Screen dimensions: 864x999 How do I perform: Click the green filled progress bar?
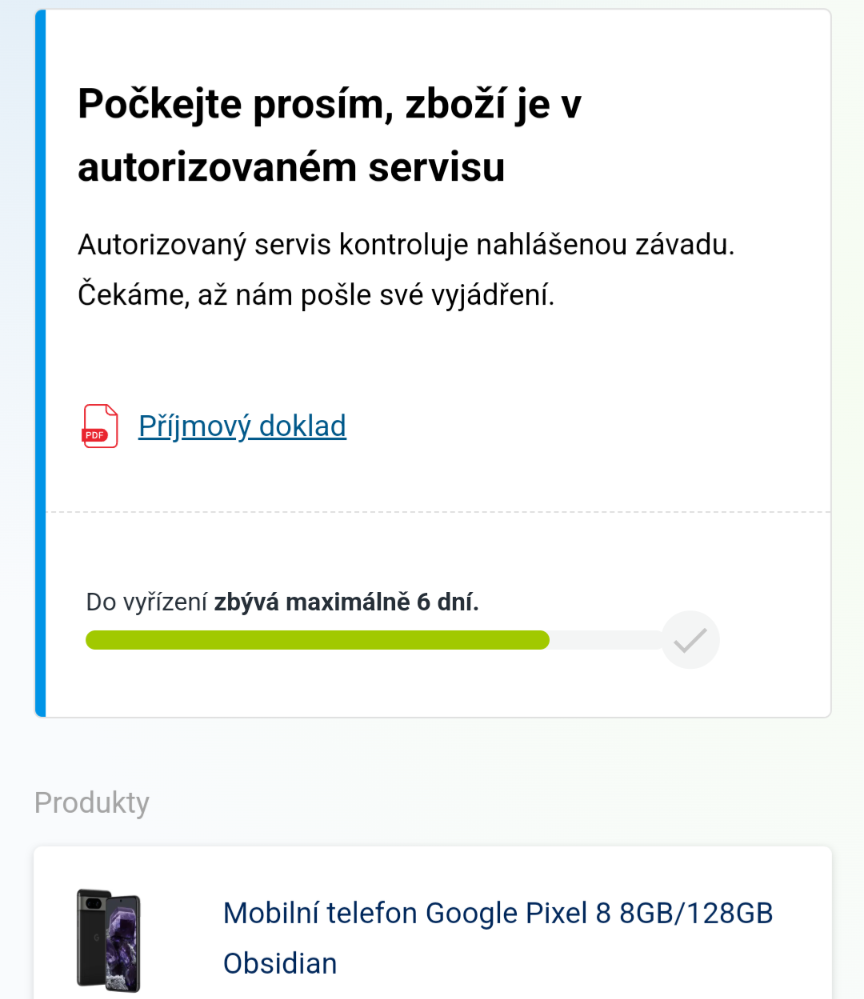coord(317,640)
